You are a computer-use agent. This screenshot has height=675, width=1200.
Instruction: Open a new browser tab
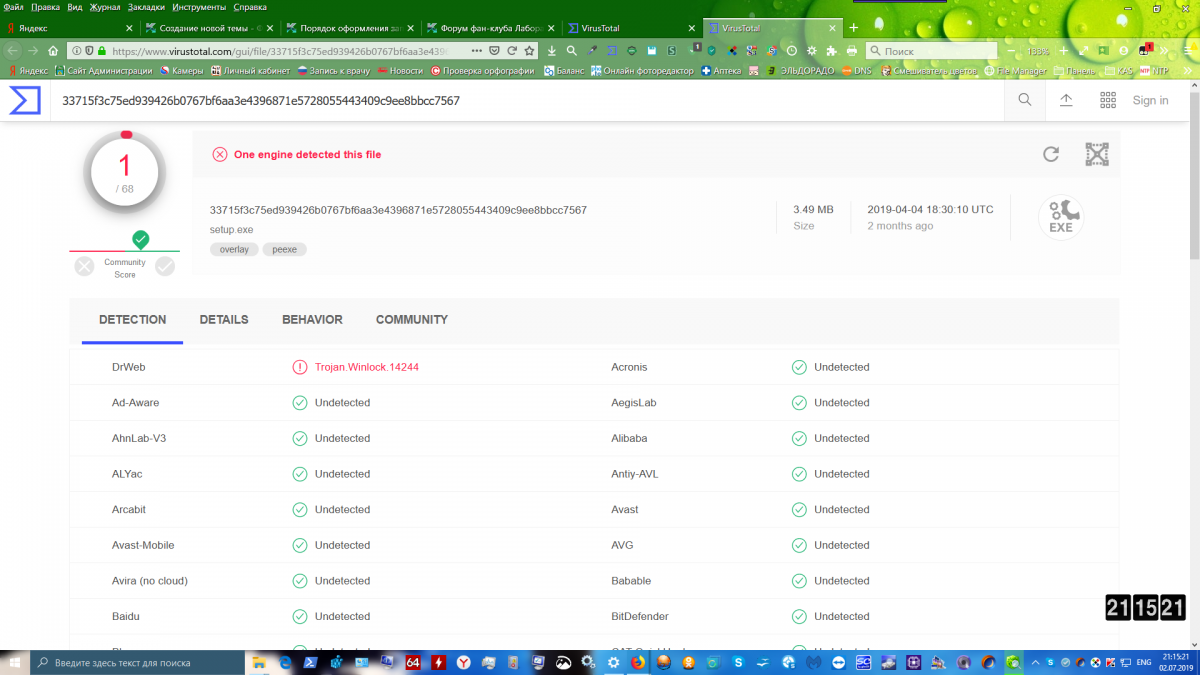[x=853, y=28]
